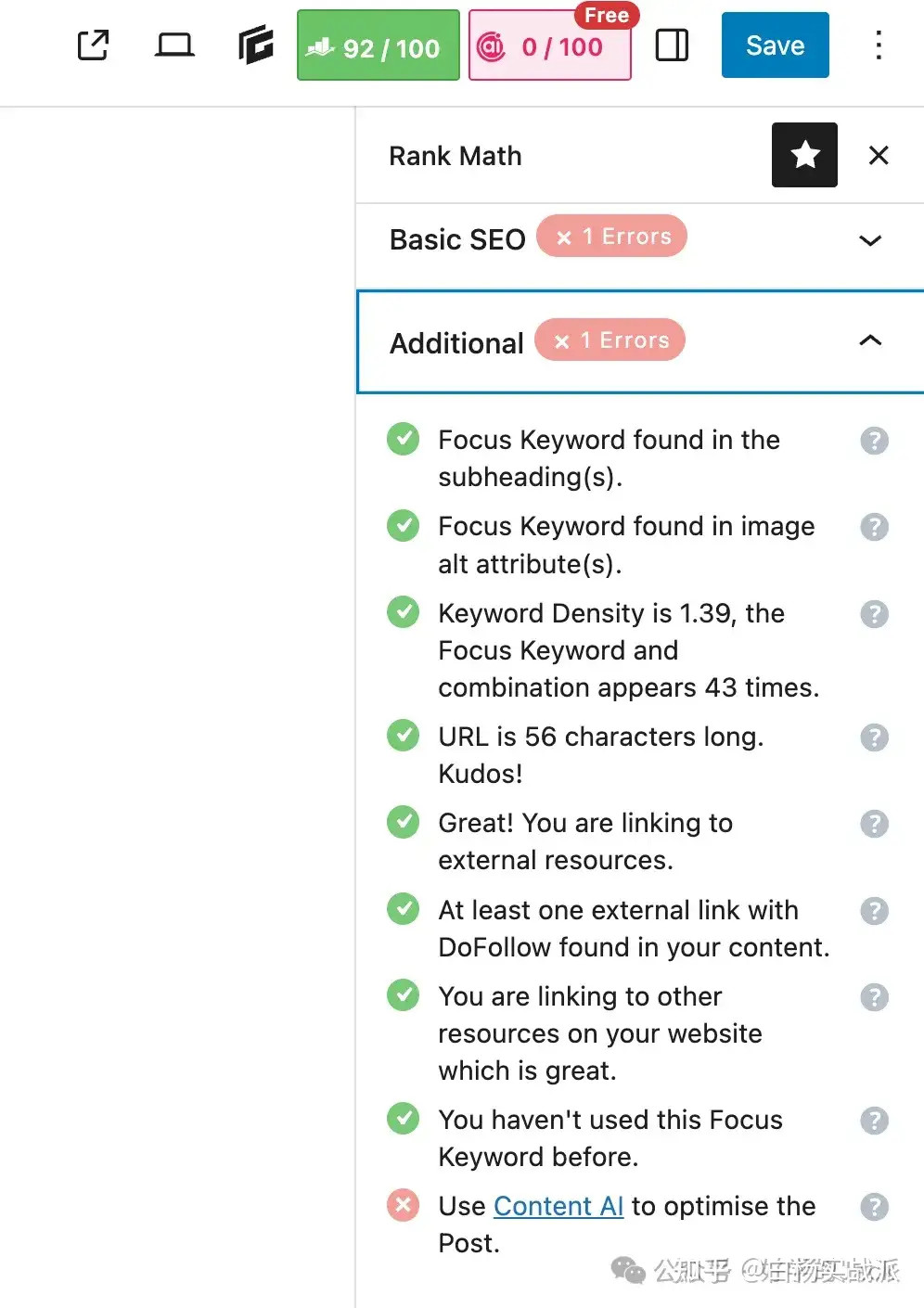
Task: Open the three-dot options menu
Action: (878, 45)
